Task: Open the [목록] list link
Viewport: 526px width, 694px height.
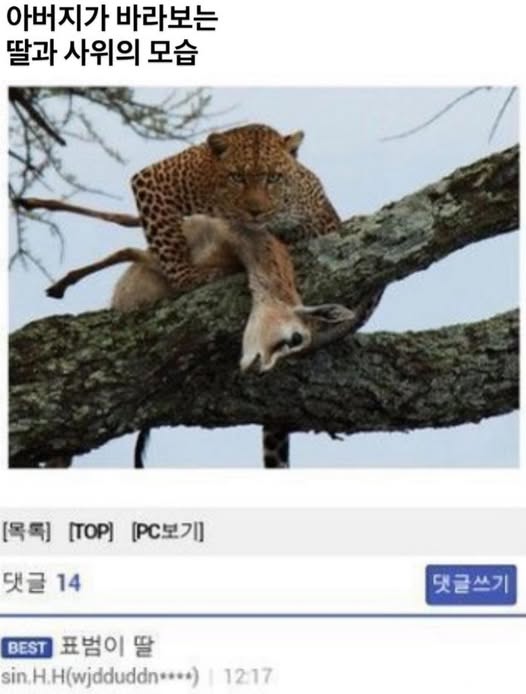Action: [26, 532]
